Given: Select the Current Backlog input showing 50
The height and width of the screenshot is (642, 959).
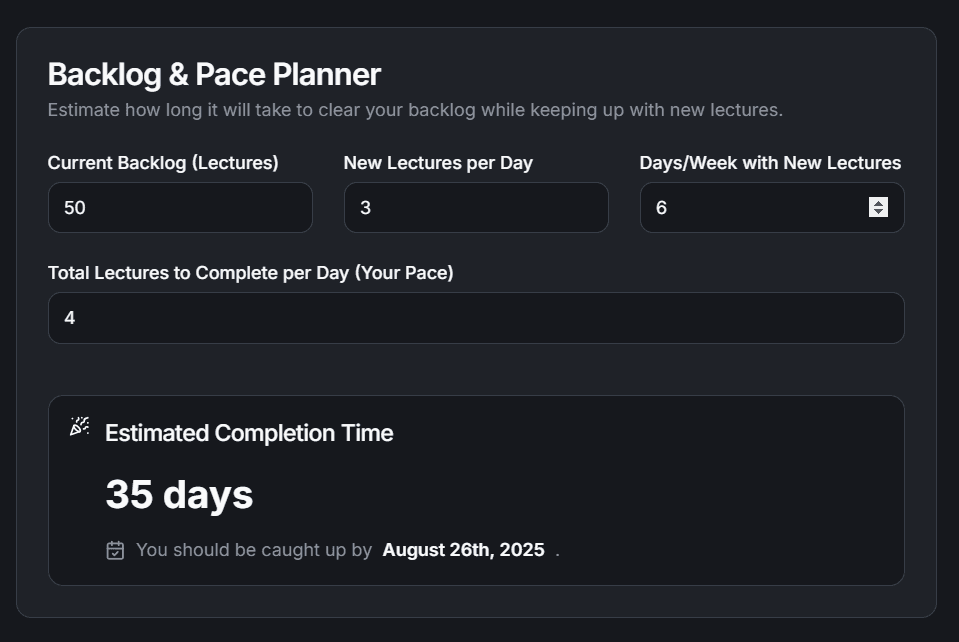Looking at the screenshot, I should click(180, 207).
